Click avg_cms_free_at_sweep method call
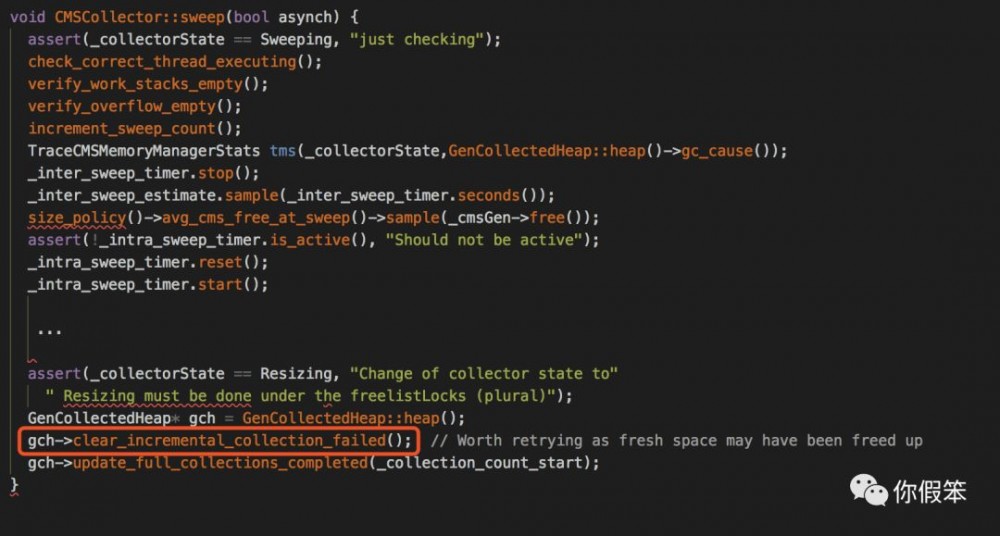The width and height of the screenshot is (1000, 536). tap(256, 218)
